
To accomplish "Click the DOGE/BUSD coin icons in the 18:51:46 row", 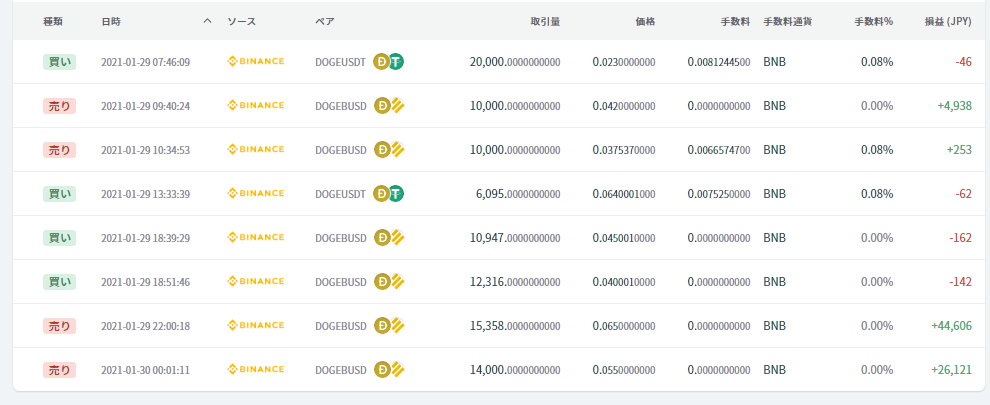I will (x=389, y=282).
